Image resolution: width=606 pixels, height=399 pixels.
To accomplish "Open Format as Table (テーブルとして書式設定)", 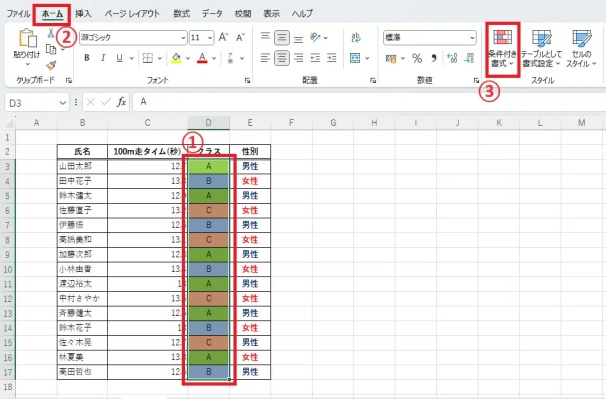I will [x=541, y=48].
